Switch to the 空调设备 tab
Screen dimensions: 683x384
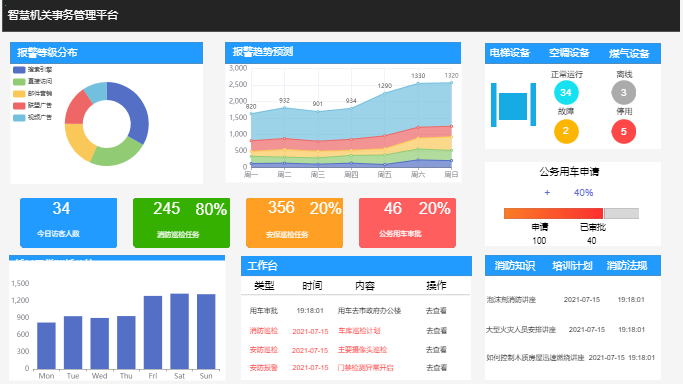[569, 53]
